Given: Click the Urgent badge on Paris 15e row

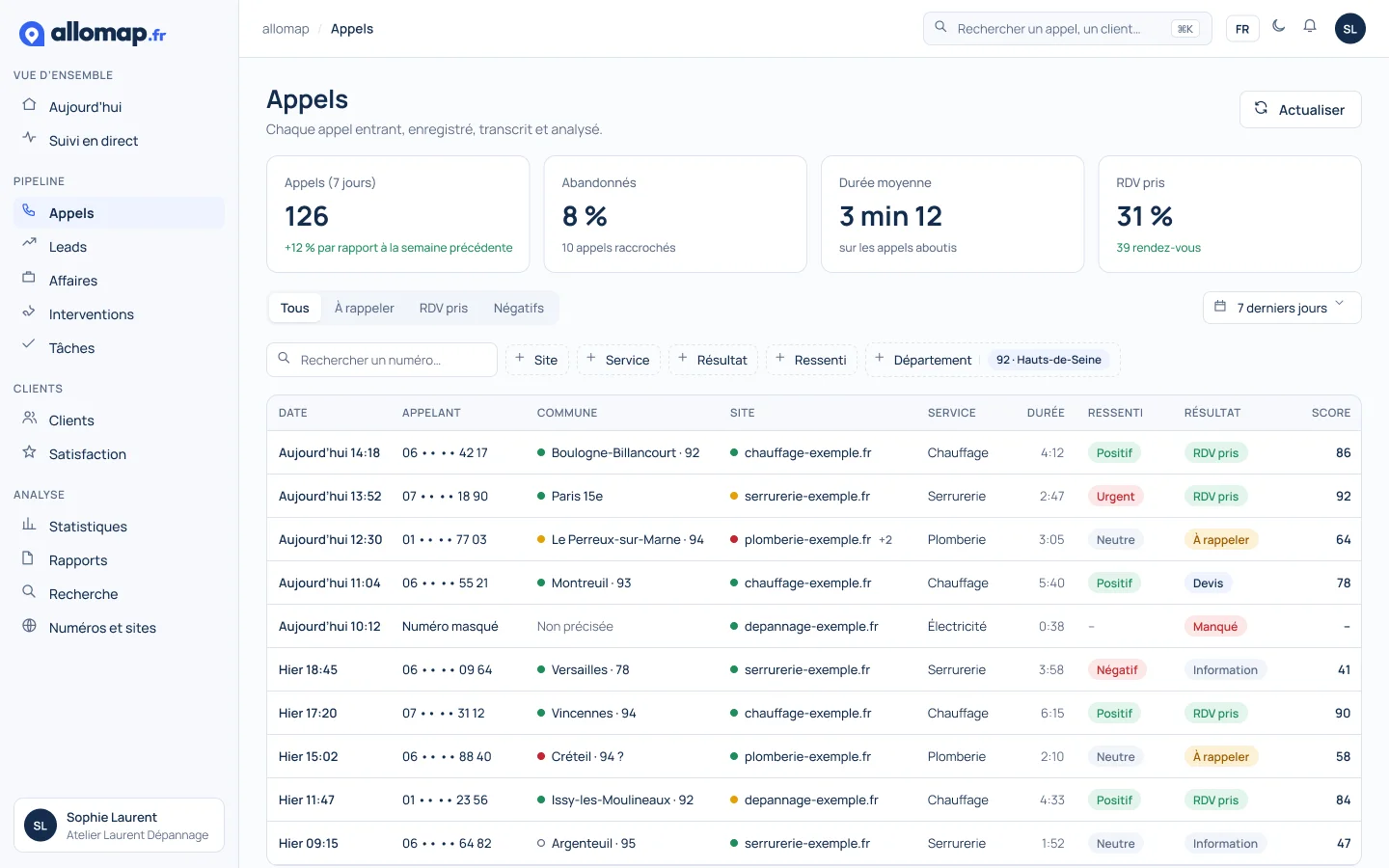Looking at the screenshot, I should [1116, 497].
